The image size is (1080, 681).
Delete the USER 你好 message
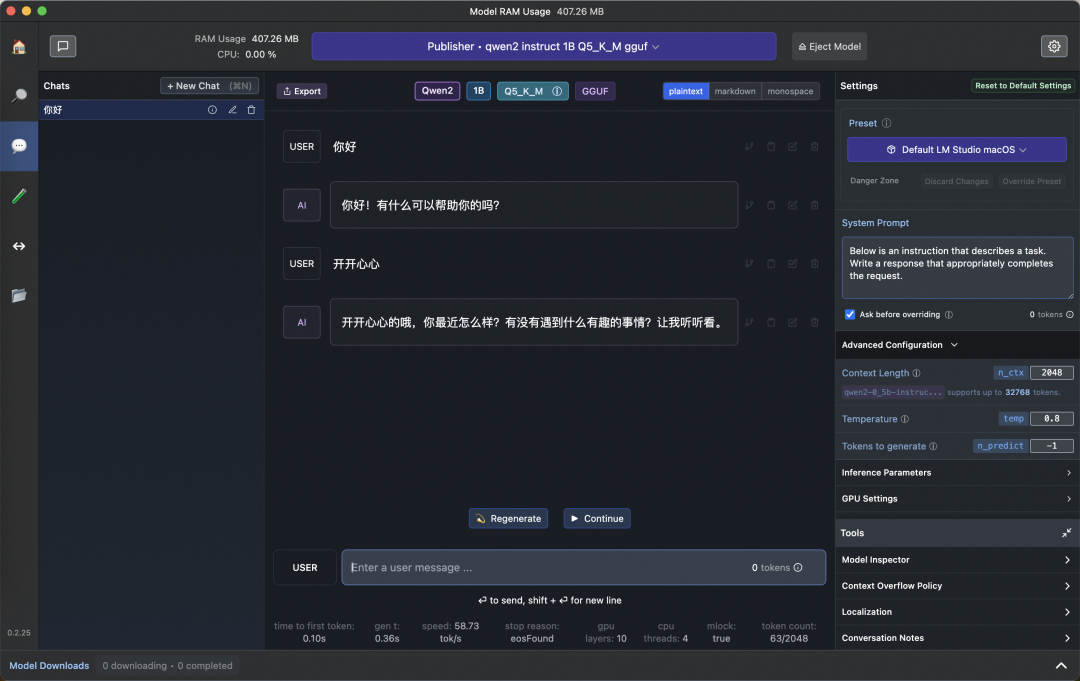(x=814, y=147)
